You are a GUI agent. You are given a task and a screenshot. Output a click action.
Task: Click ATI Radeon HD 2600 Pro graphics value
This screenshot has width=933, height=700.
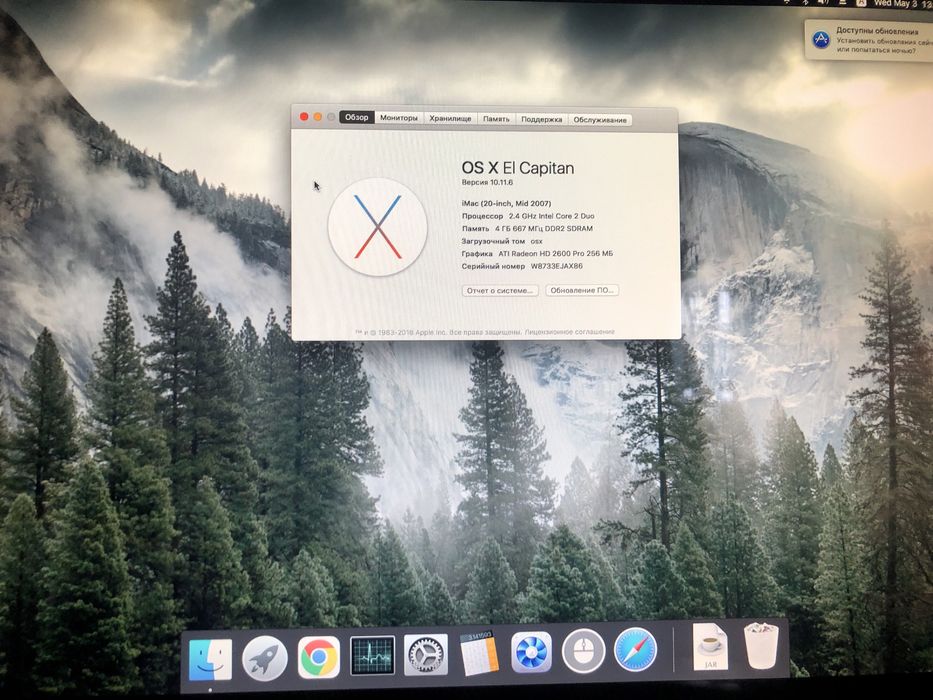[x=556, y=254]
